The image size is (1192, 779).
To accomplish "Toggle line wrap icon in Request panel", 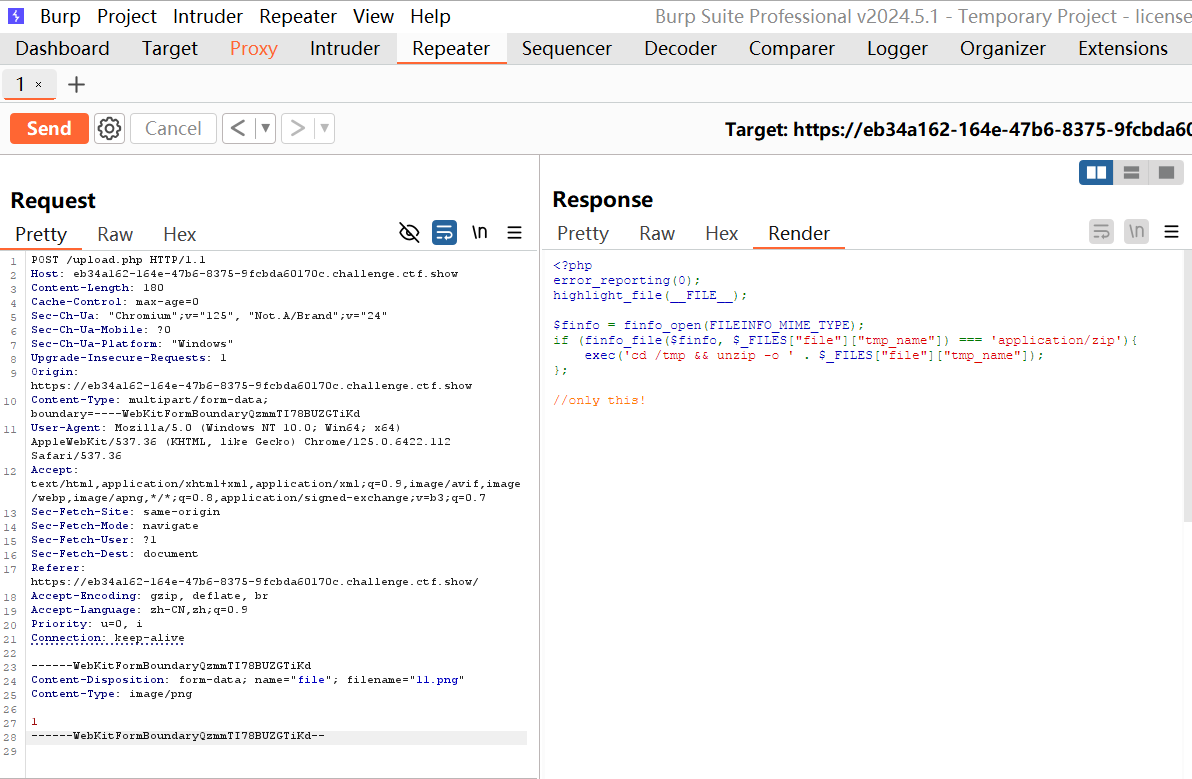I will 444,233.
